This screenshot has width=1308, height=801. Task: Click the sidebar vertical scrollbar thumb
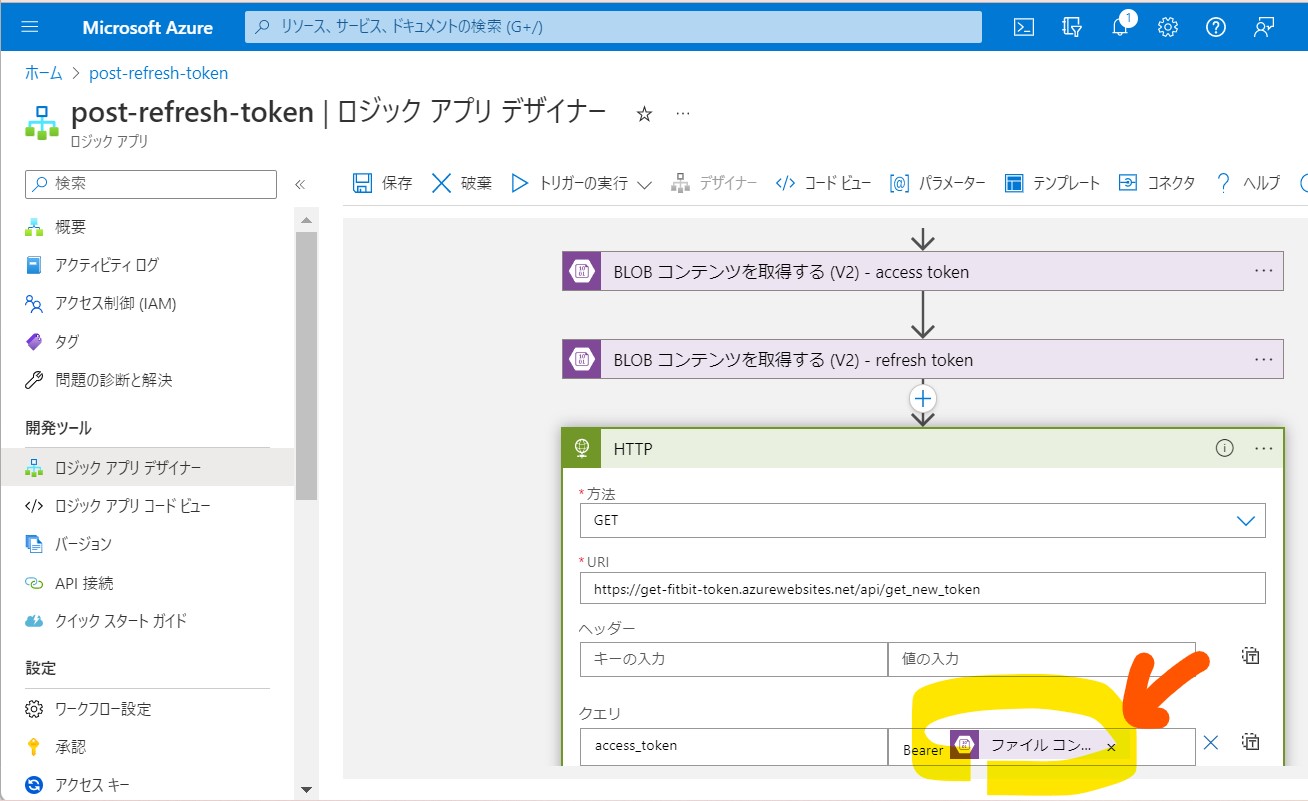pyautogui.click(x=306, y=365)
